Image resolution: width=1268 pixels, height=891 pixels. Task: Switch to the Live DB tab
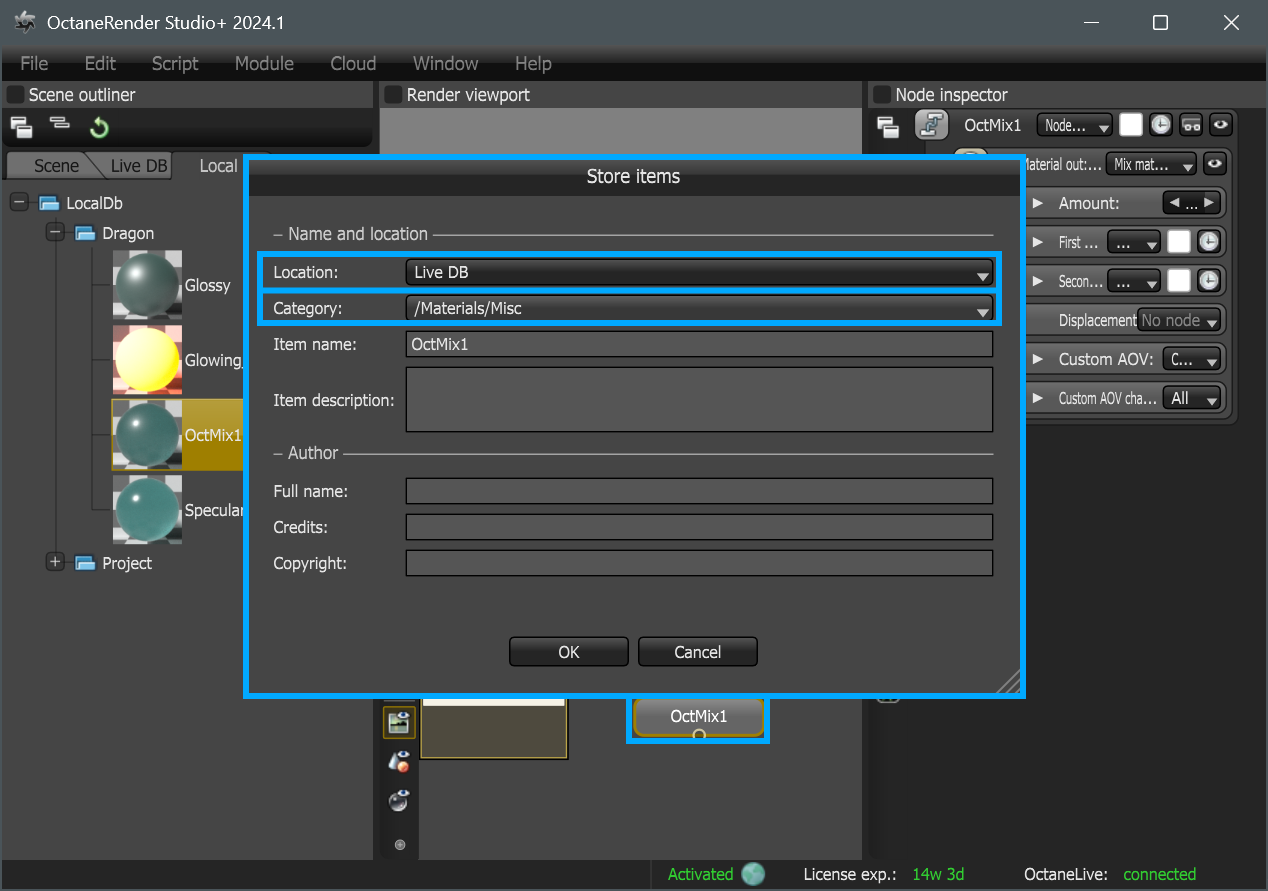click(139, 166)
